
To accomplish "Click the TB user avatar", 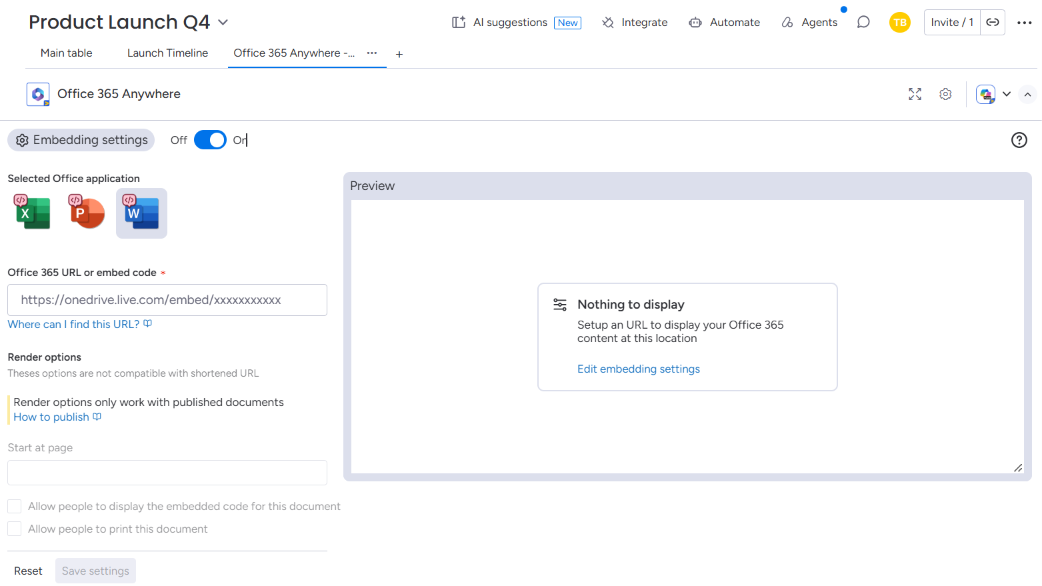I will click(x=900, y=23).
